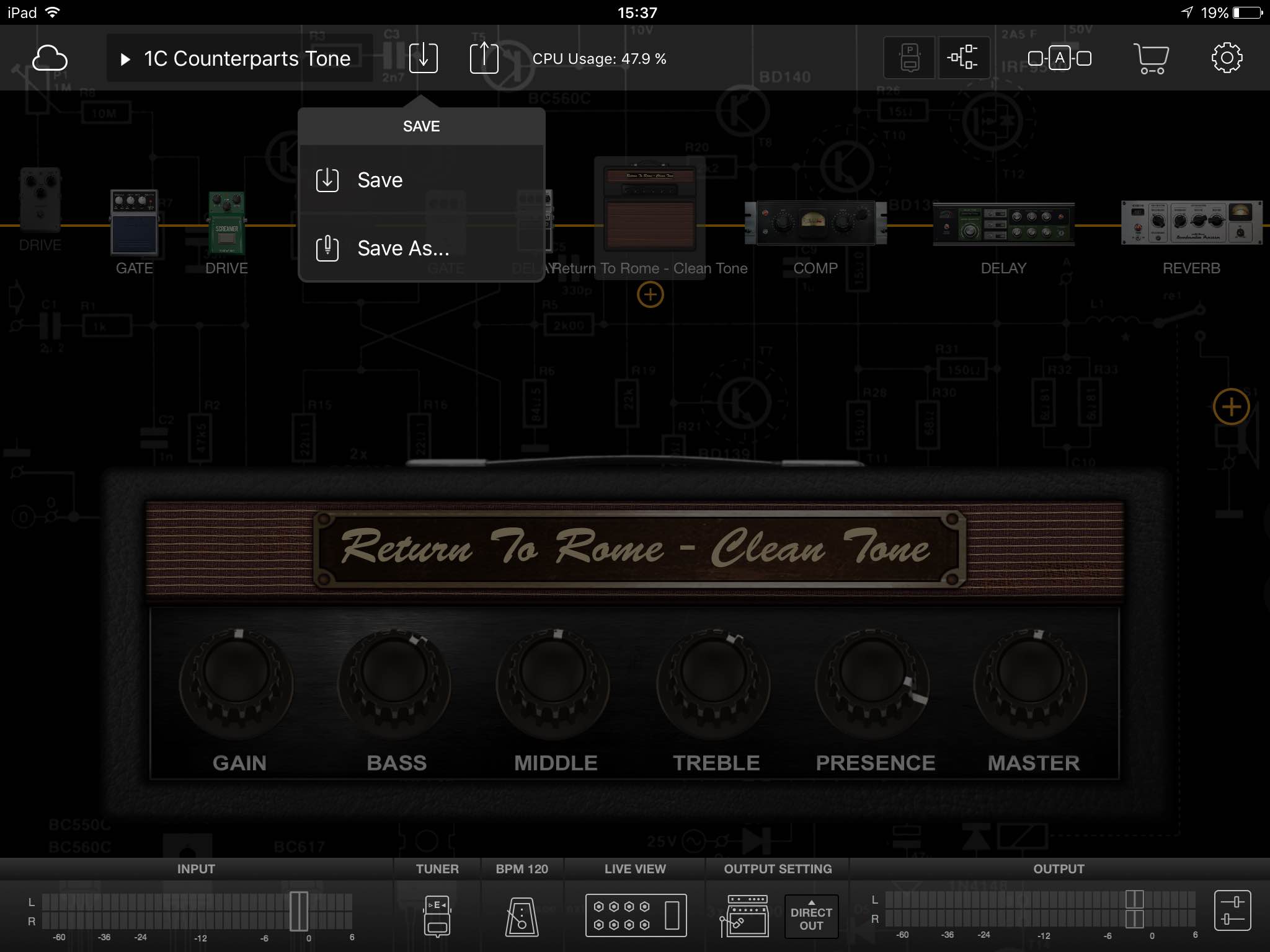Select the first DRIVE pedal in the chain
1270x952 pixels.
pos(40,200)
